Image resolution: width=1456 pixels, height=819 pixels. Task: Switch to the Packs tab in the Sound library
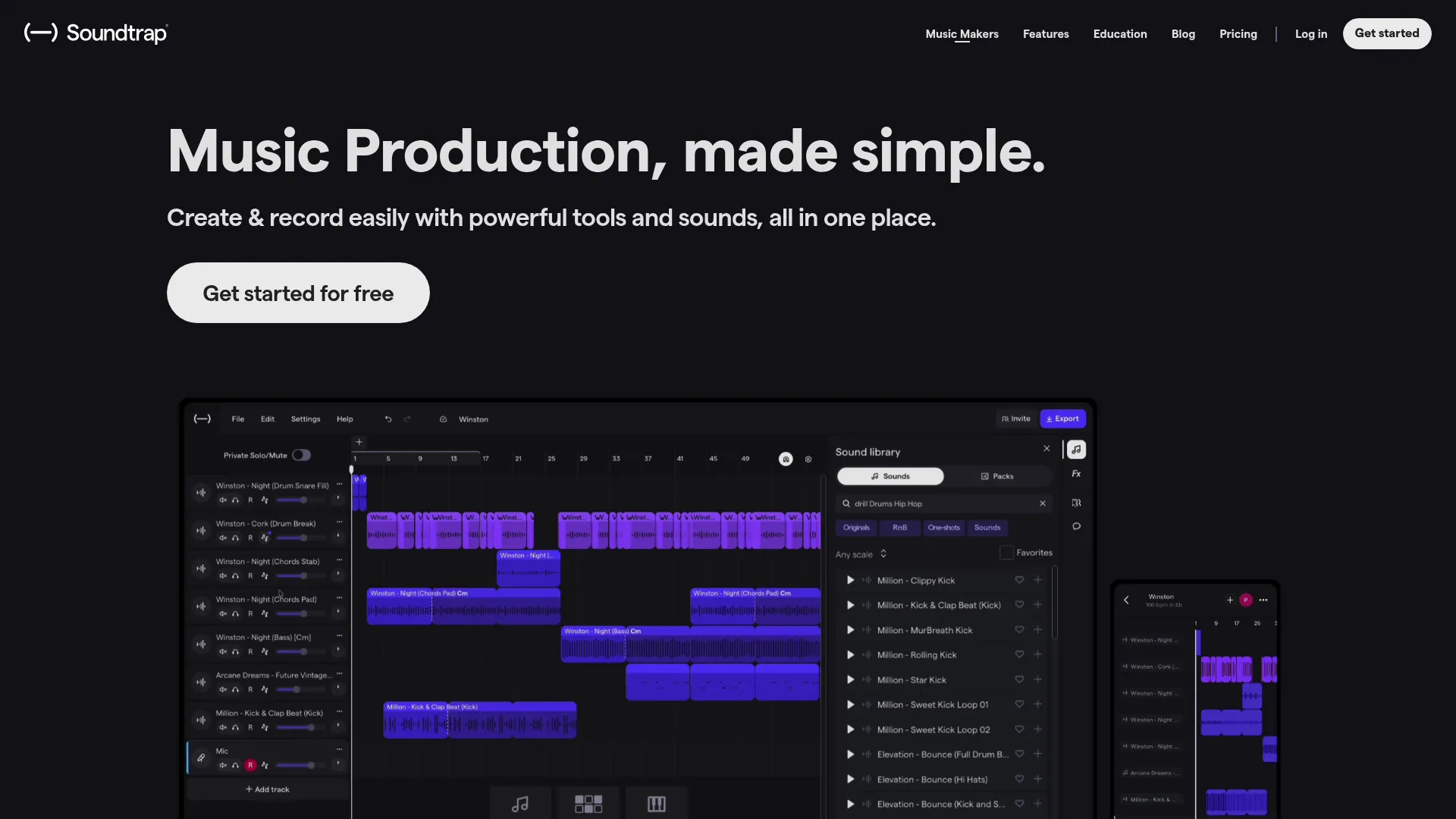[x=997, y=476]
